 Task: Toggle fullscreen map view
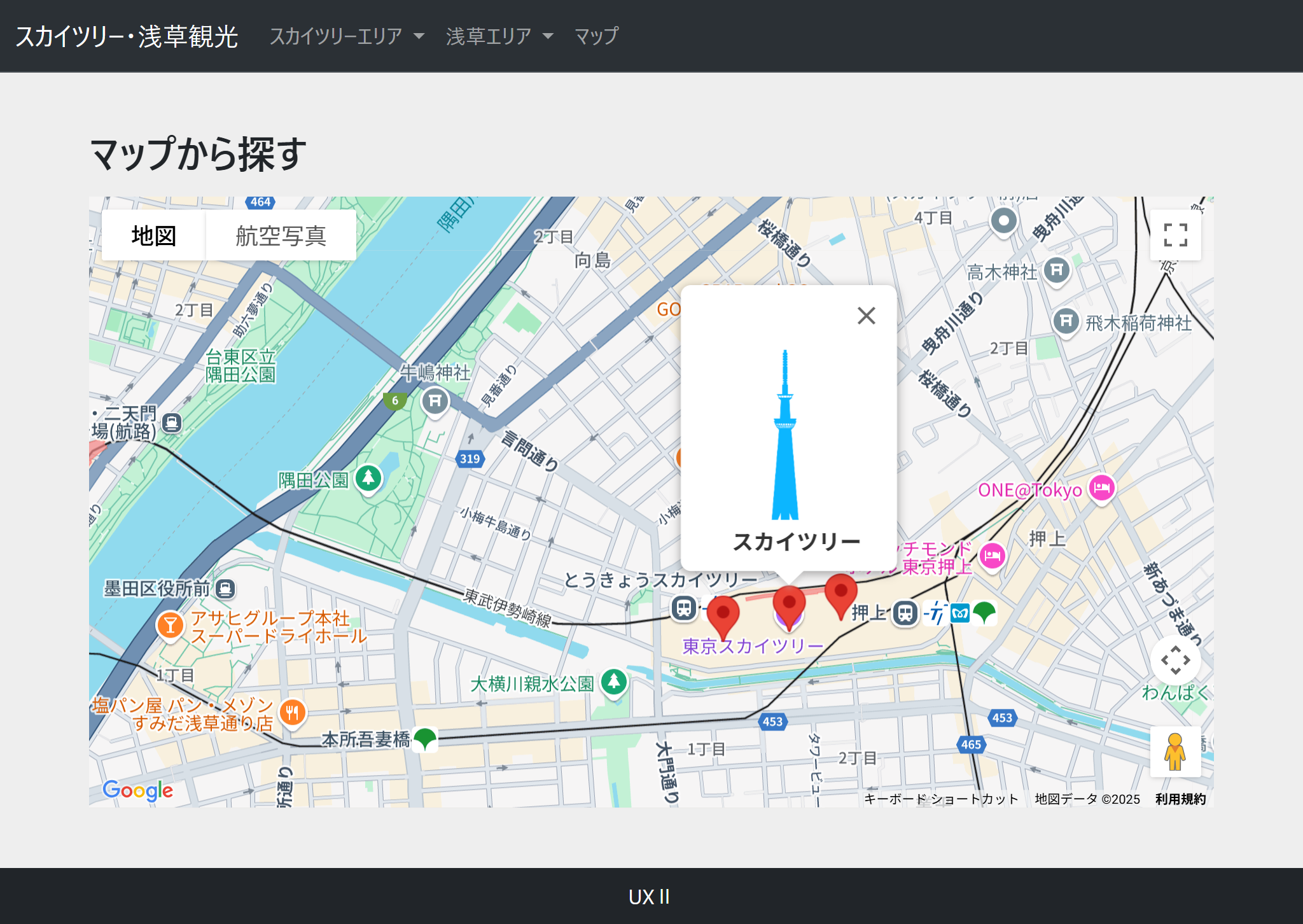point(1175,235)
